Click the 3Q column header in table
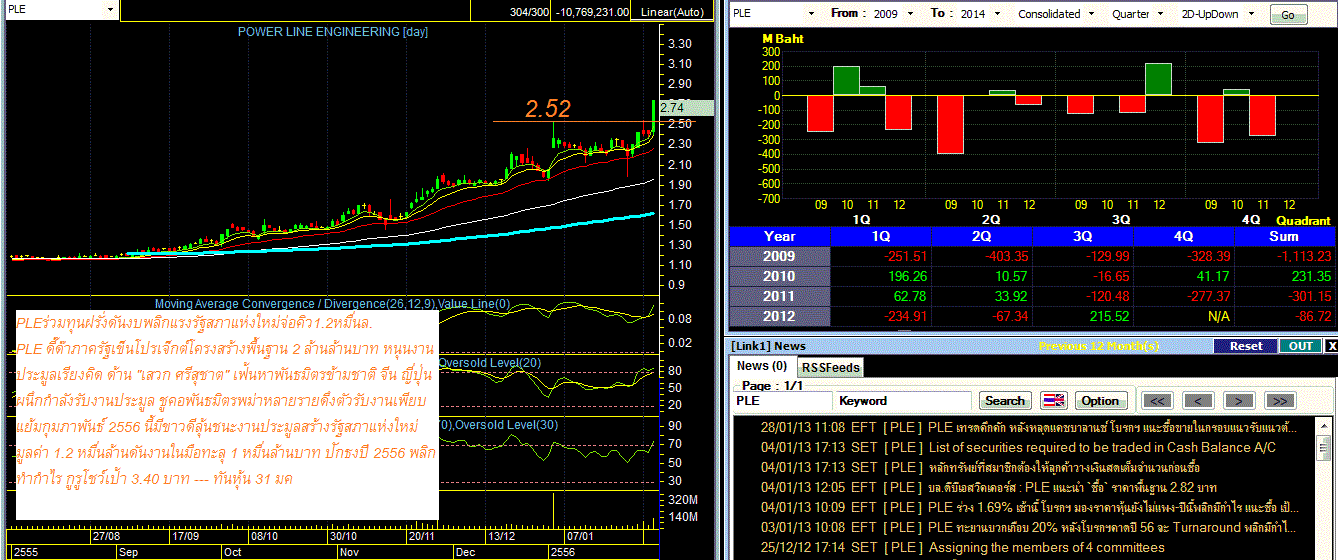The image size is (1338, 560). pyautogui.click(x=1083, y=236)
